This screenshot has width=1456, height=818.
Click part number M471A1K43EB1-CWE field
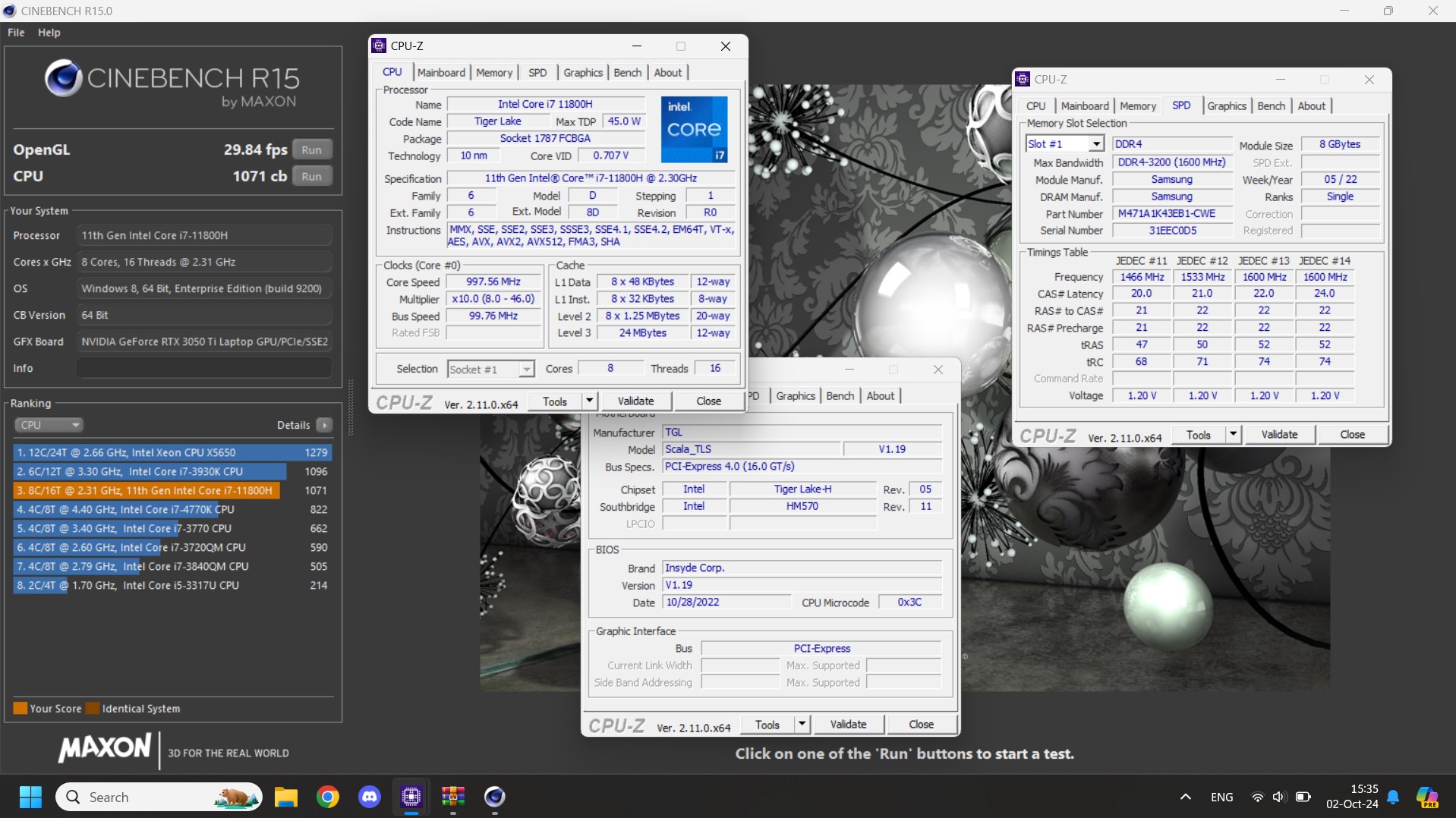click(1172, 214)
